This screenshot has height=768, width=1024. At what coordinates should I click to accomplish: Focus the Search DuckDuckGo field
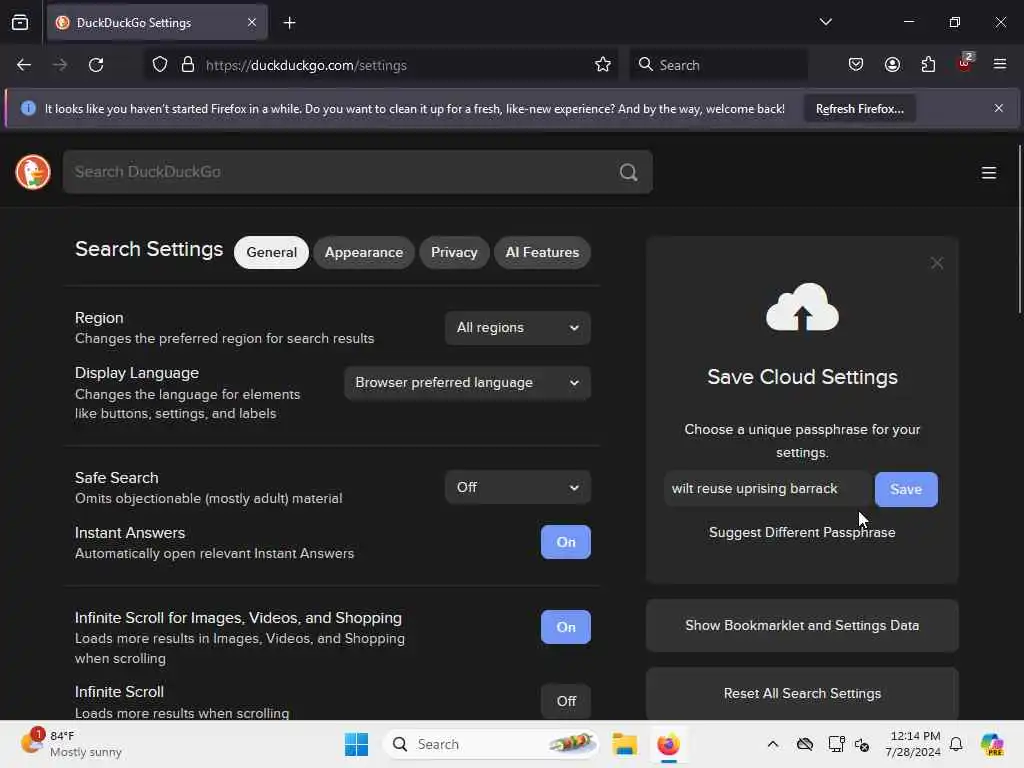(358, 172)
